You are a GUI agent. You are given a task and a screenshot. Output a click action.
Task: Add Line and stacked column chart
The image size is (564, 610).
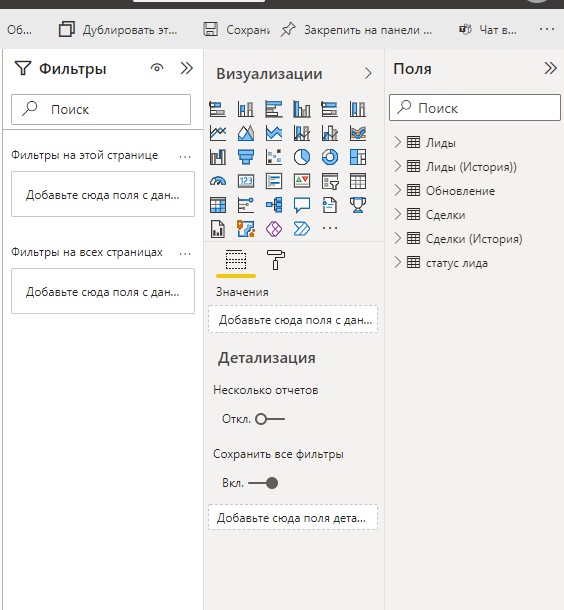302,133
